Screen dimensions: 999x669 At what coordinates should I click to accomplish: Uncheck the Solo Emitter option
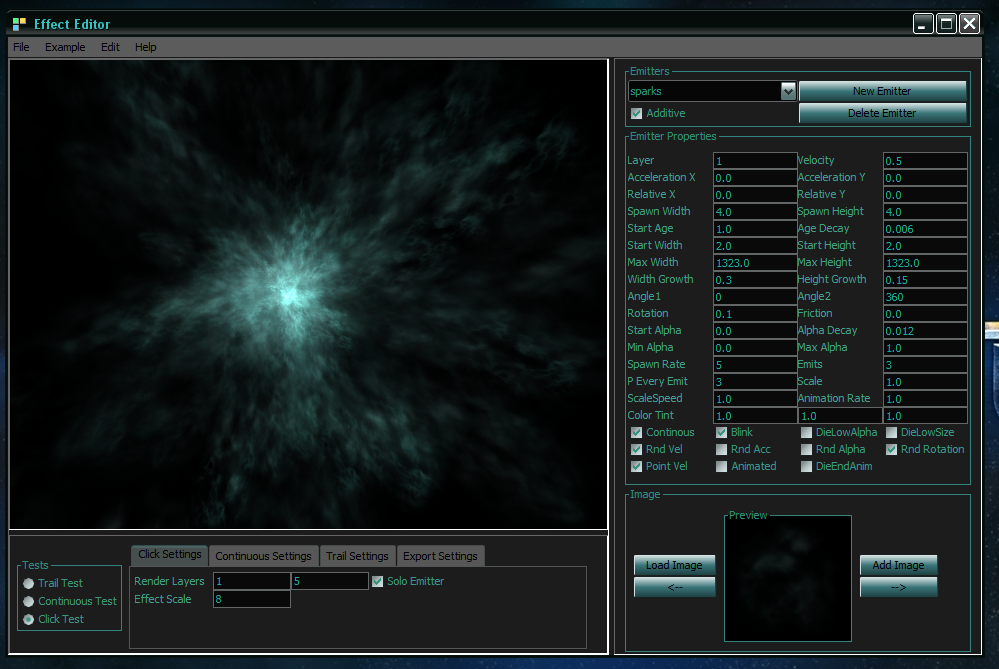coord(377,581)
